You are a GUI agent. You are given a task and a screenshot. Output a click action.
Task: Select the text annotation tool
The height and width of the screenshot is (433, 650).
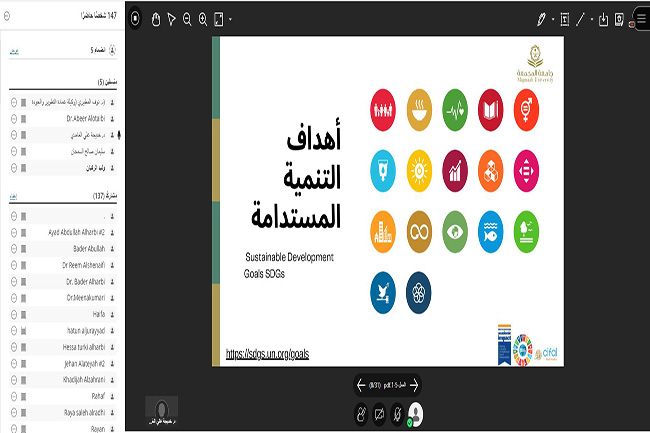[565, 19]
